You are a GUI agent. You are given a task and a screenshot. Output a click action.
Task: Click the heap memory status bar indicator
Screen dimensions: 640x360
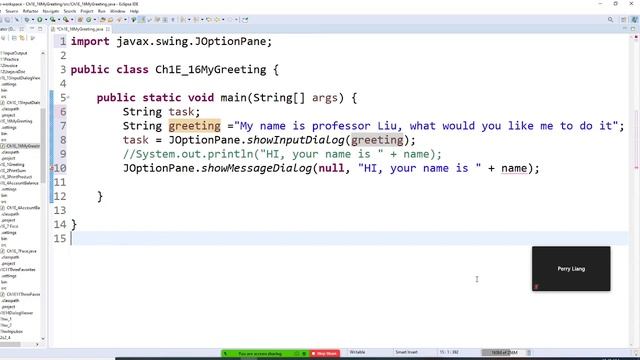[504, 352]
